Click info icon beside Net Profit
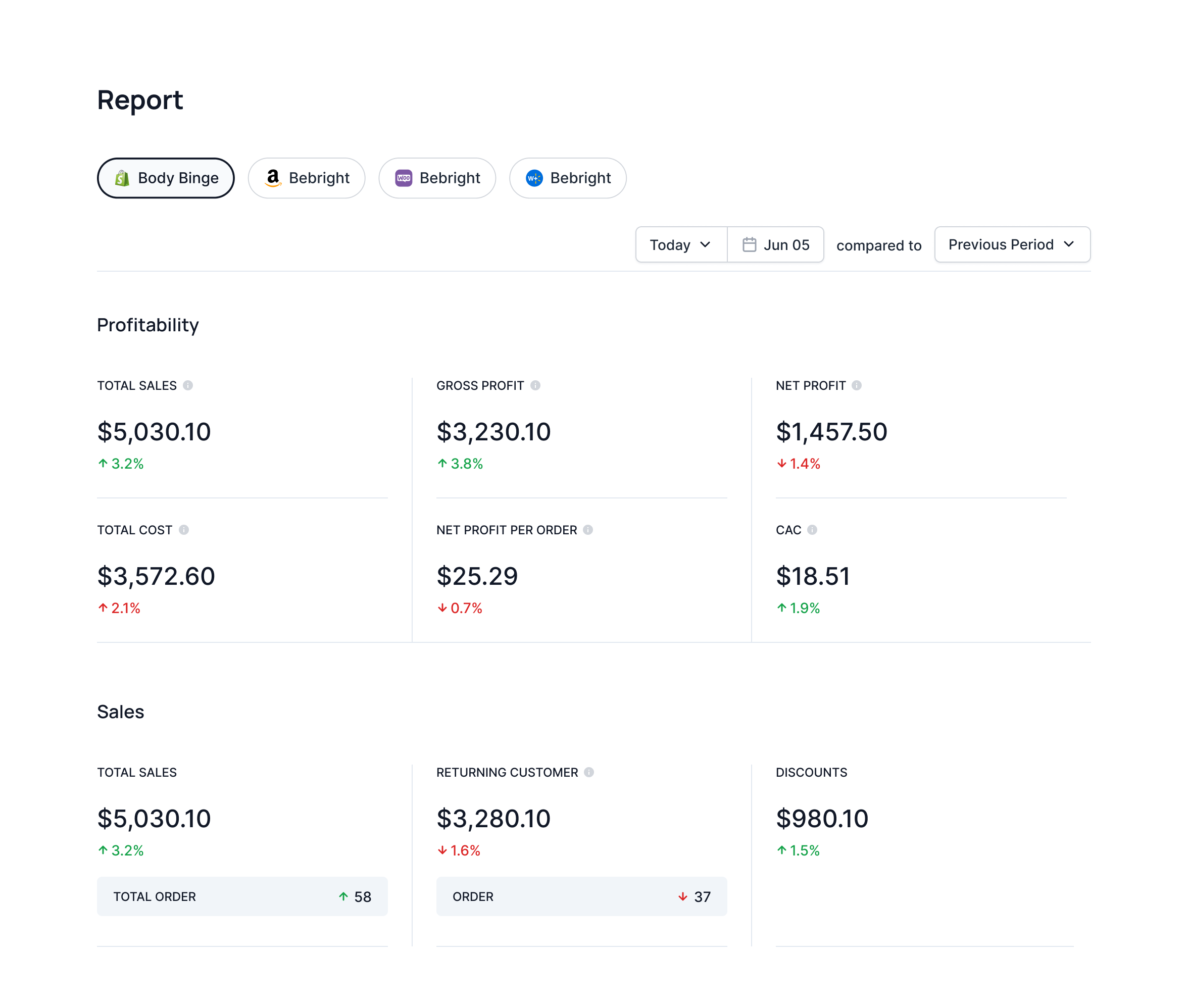Image resolution: width=1188 pixels, height=1008 pixels. tap(856, 385)
